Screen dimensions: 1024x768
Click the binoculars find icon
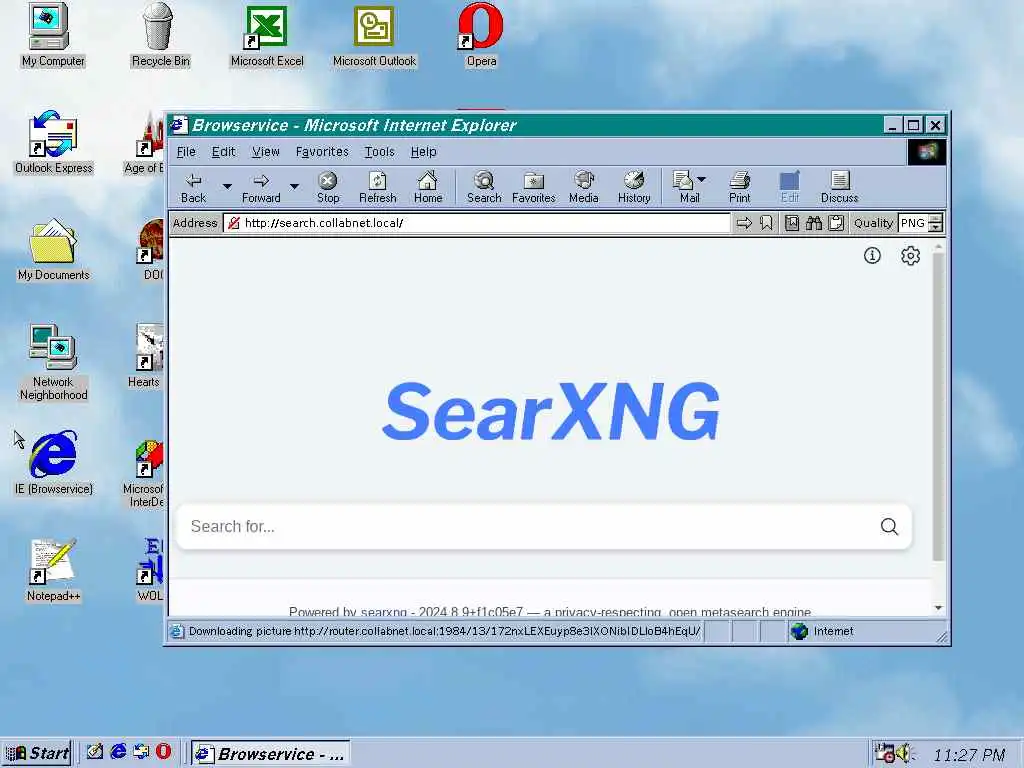[x=814, y=223]
